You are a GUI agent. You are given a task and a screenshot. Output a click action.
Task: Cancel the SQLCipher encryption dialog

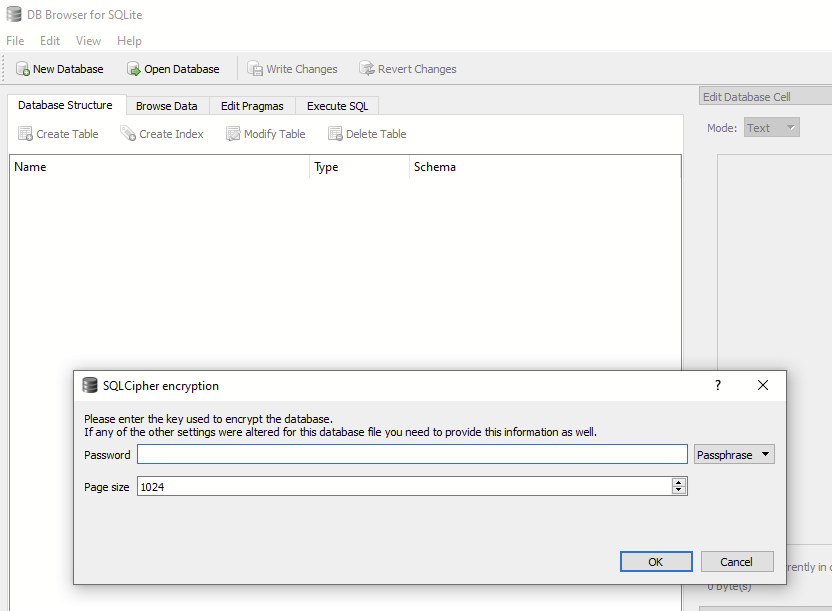click(736, 562)
